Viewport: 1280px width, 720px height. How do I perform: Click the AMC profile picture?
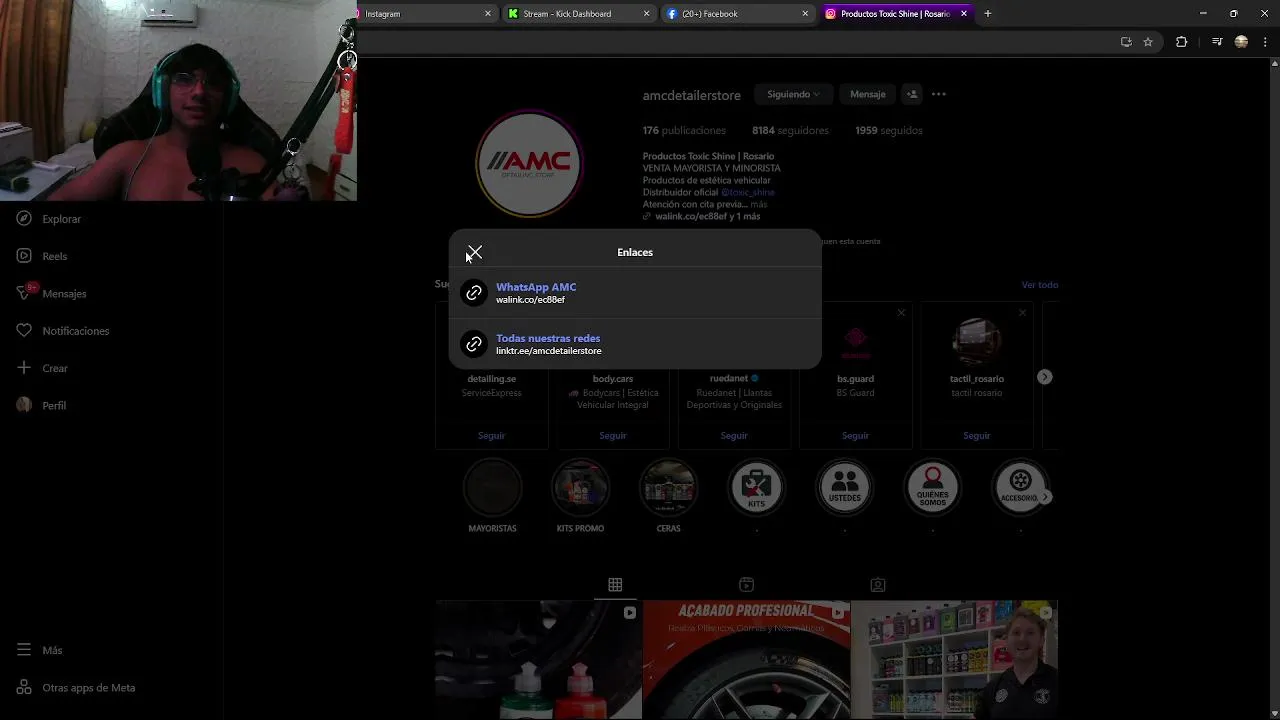(529, 164)
